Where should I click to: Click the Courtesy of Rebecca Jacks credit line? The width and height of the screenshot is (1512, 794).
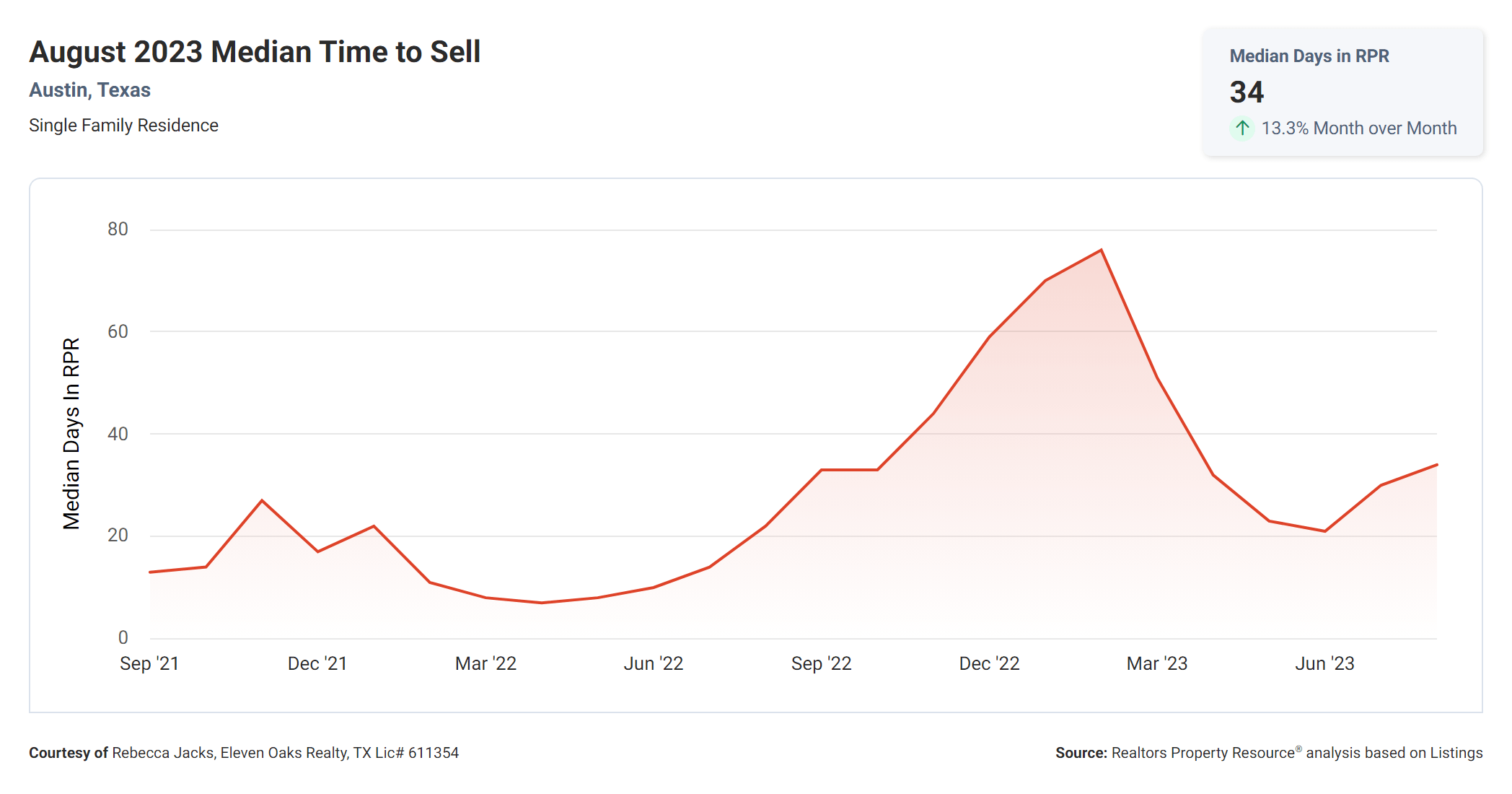244,753
